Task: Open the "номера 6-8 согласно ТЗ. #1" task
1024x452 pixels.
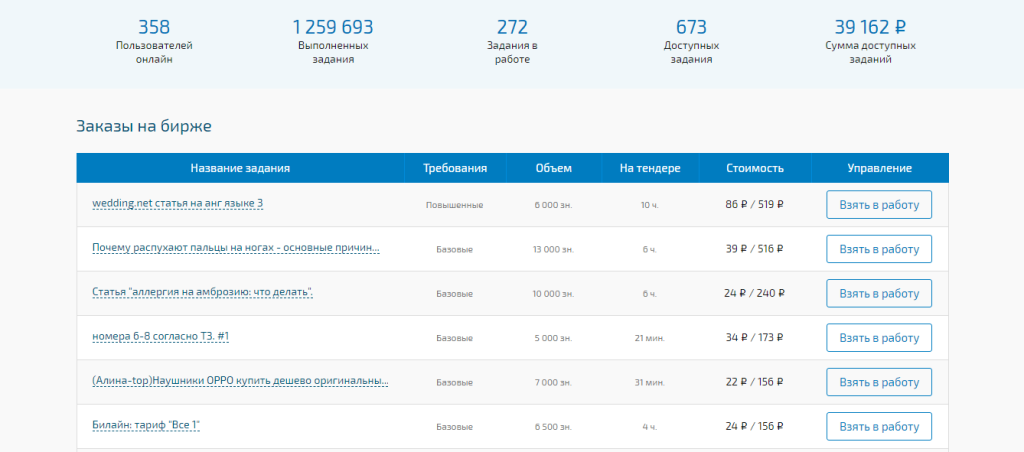Action: (x=160, y=337)
